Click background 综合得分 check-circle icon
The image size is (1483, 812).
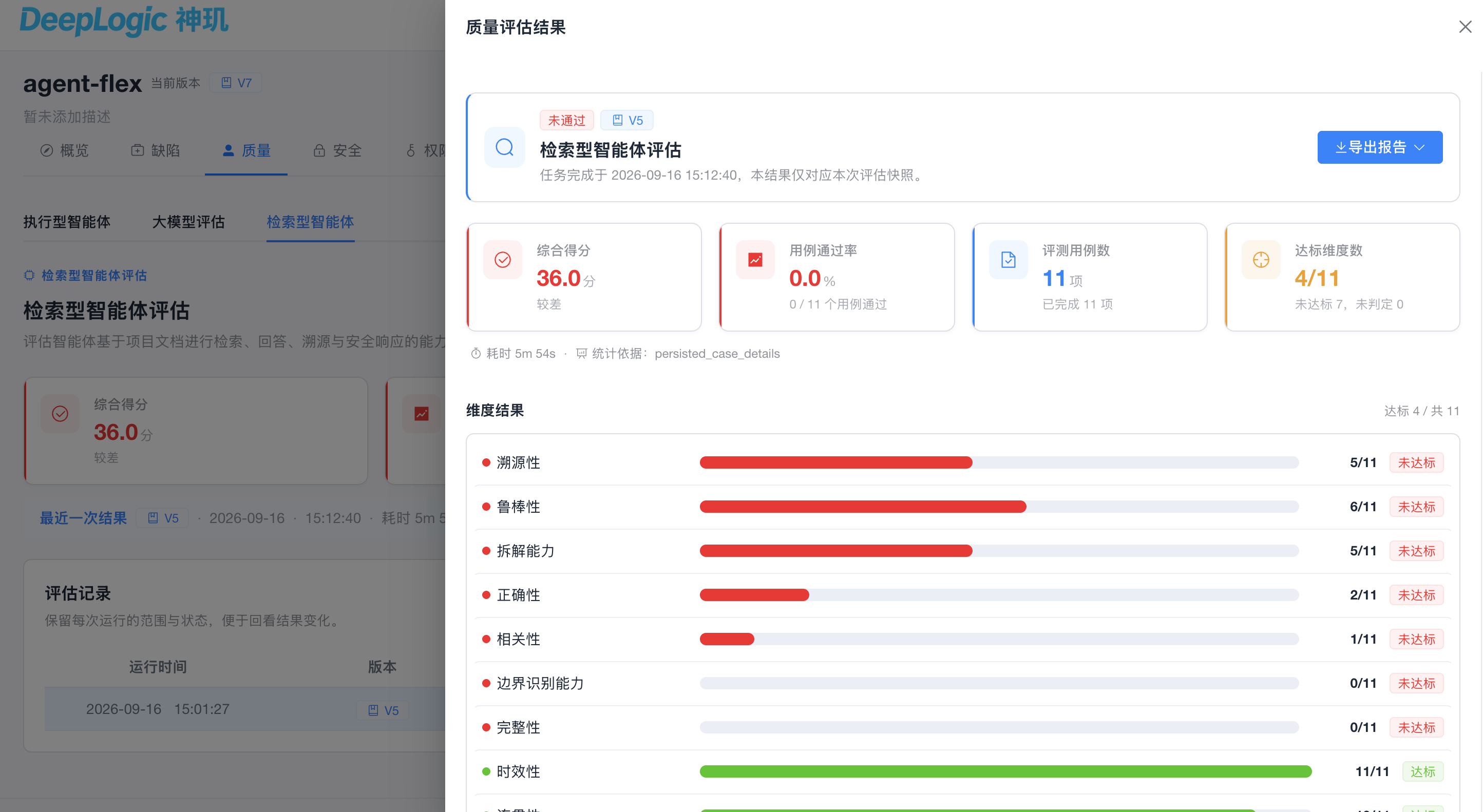(x=60, y=413)
